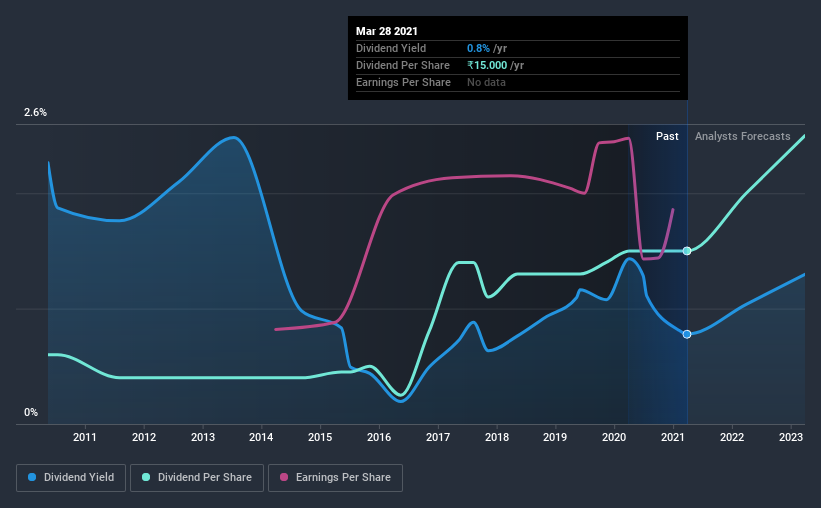821x508 pixels.
Task: Click the 'Analysts Forecasts' label
Action: (742, 136)
